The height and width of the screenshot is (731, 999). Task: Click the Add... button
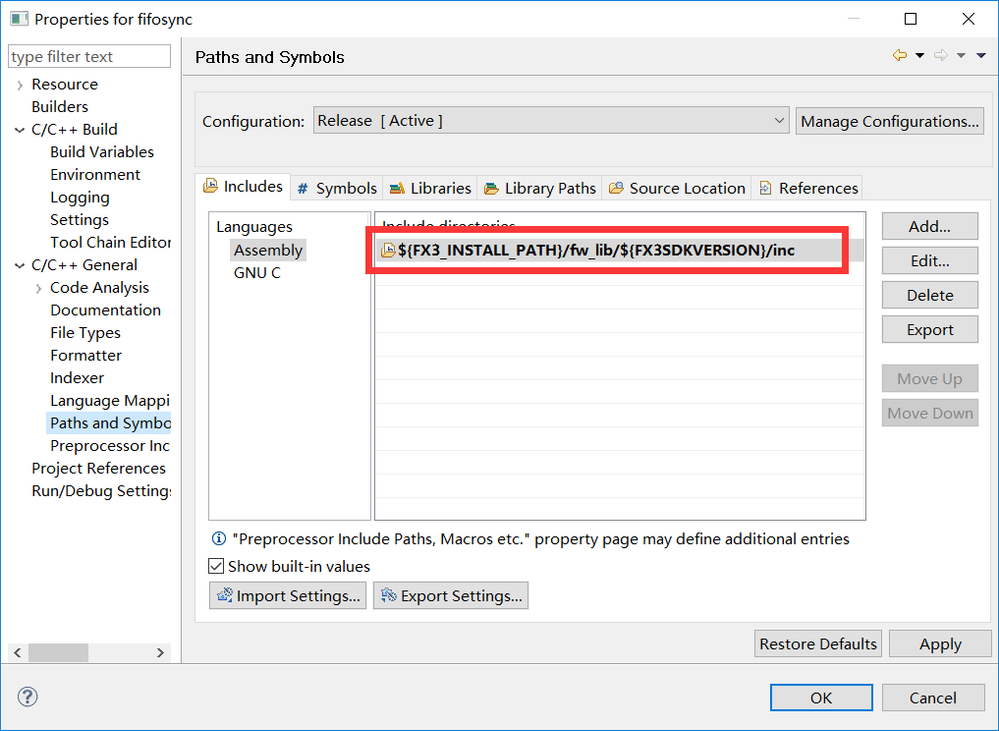click(x=929, y=226)
